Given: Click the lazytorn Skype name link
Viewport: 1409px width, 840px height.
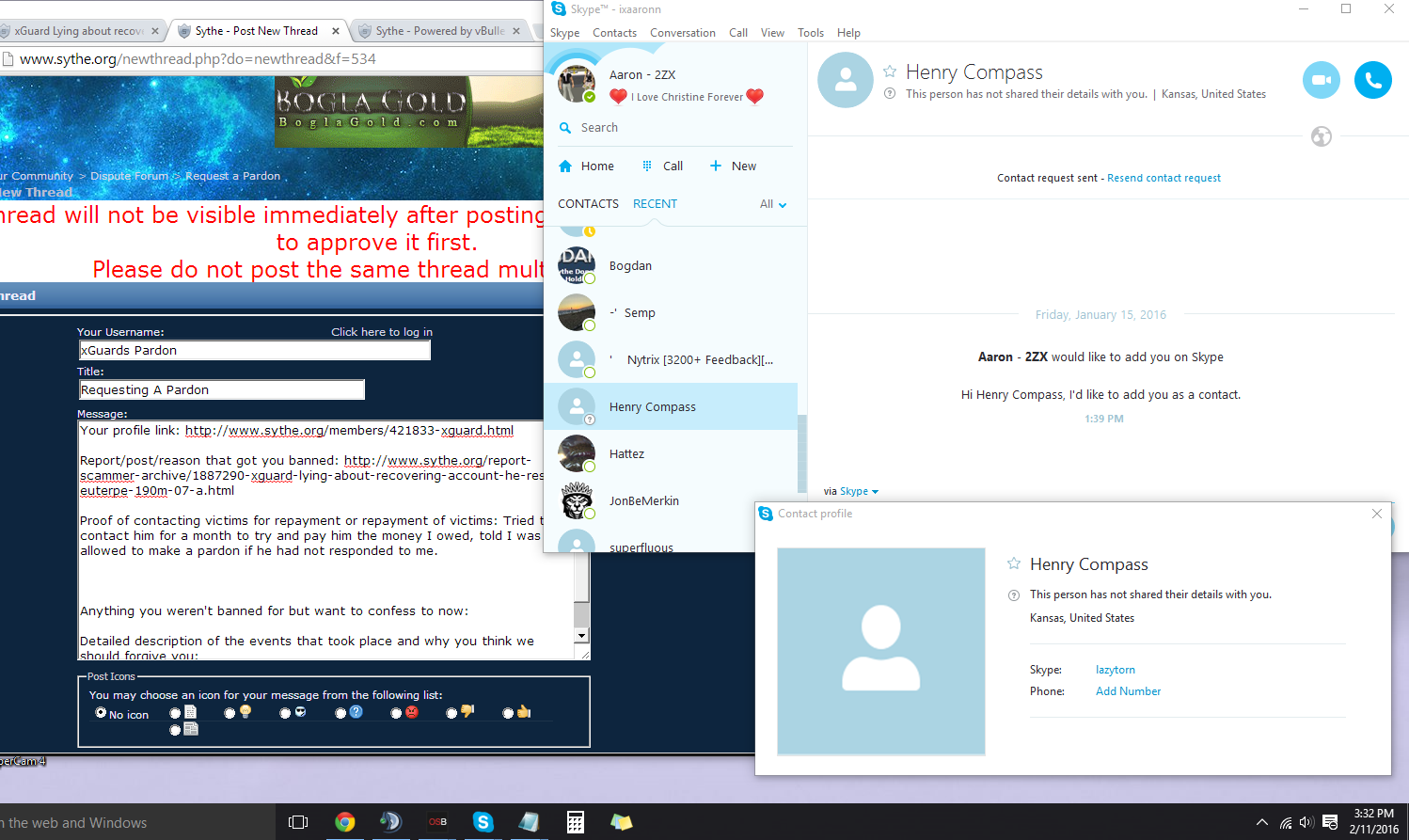Looking at the screenshot, I should click(x=1116, y=670).
